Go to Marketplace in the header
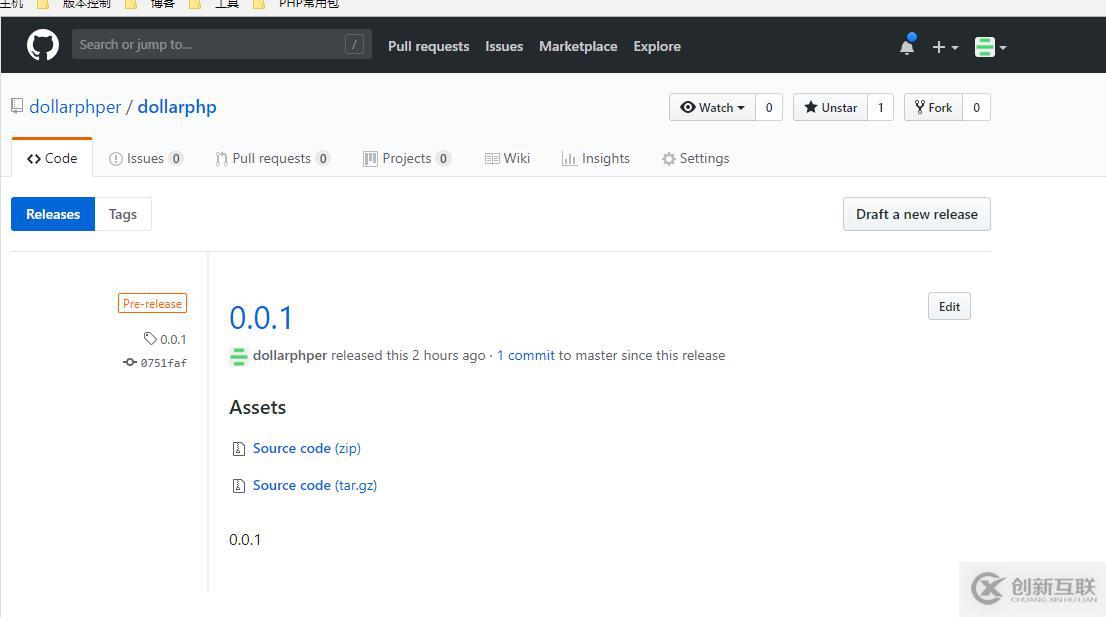 tap(578, 47)
